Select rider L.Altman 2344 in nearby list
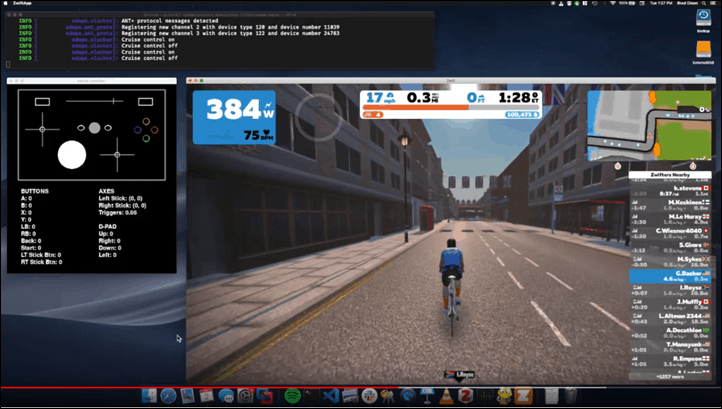 tap(670, 319)
